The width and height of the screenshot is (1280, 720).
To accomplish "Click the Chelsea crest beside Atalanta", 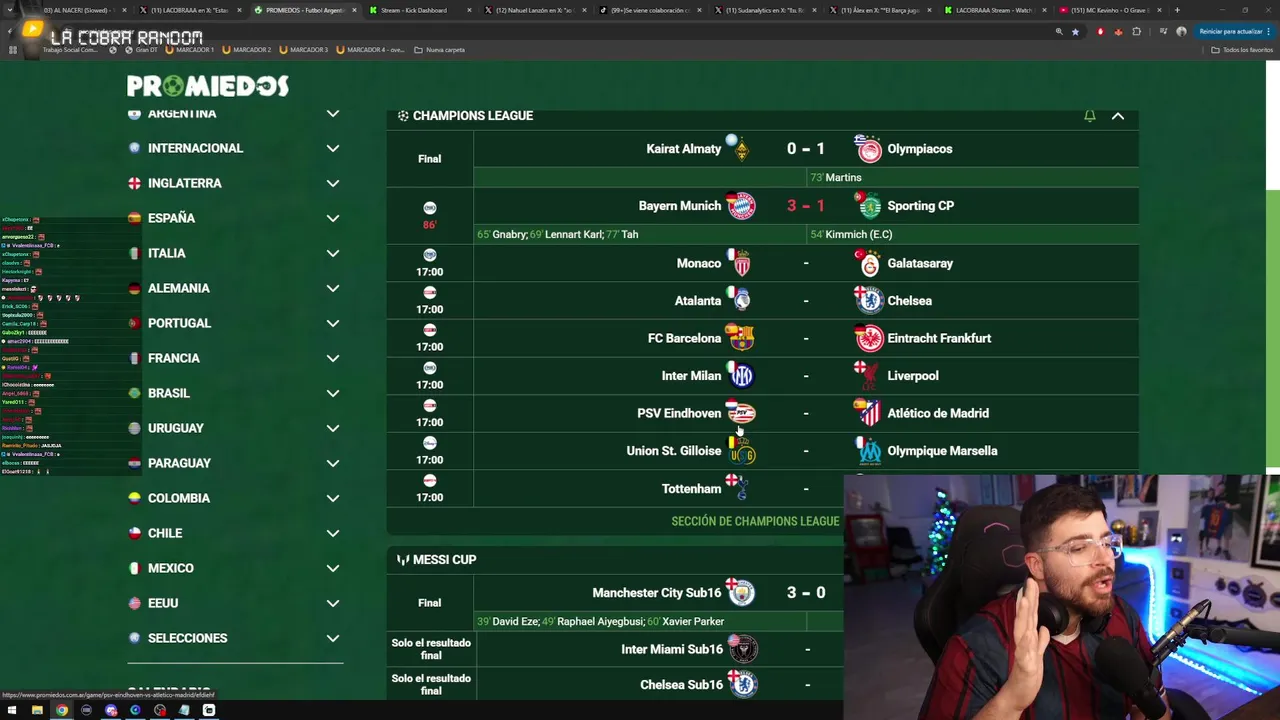I will (869, 301).
